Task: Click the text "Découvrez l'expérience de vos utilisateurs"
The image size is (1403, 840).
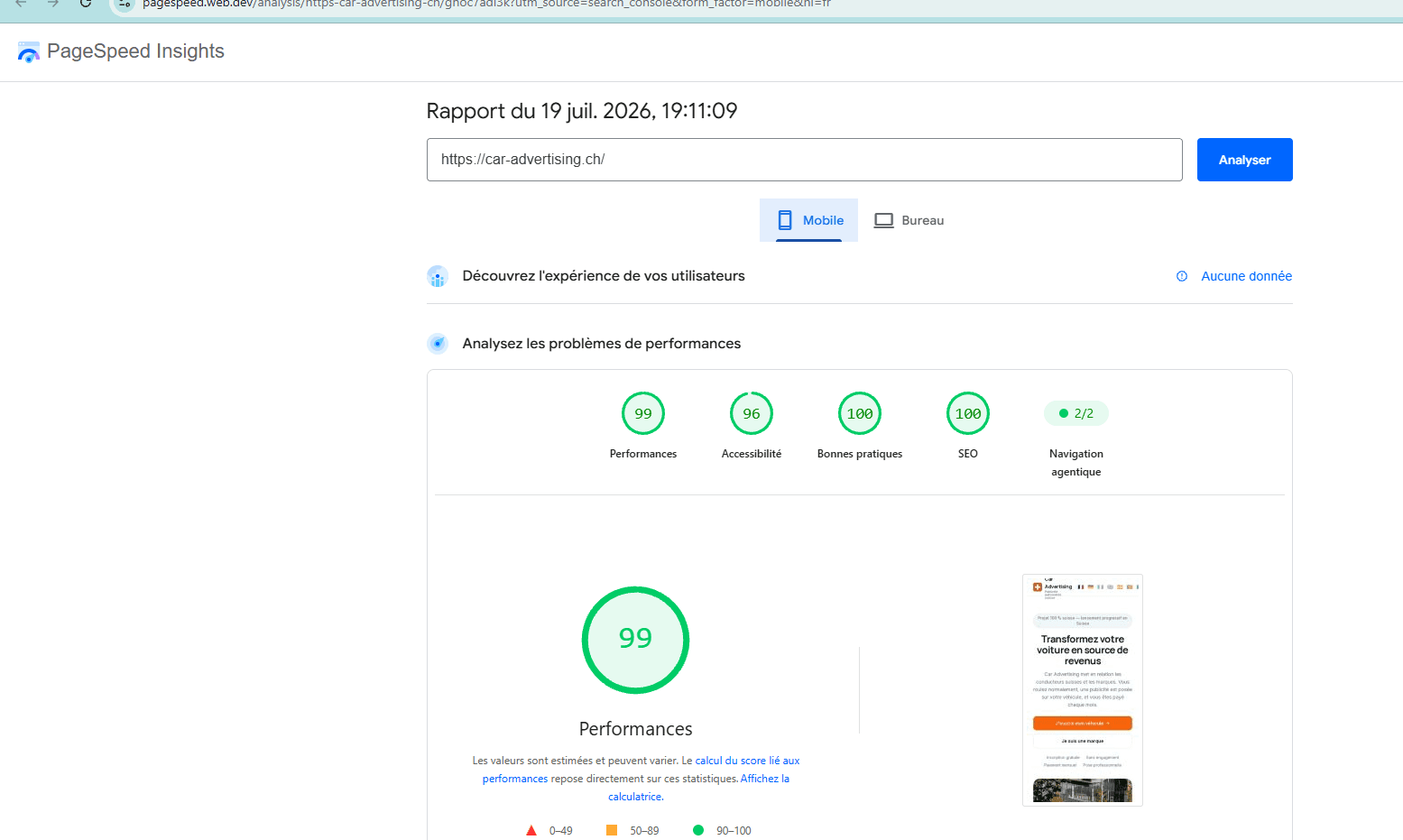Action: pyautogui.click(x=604, y=276)
